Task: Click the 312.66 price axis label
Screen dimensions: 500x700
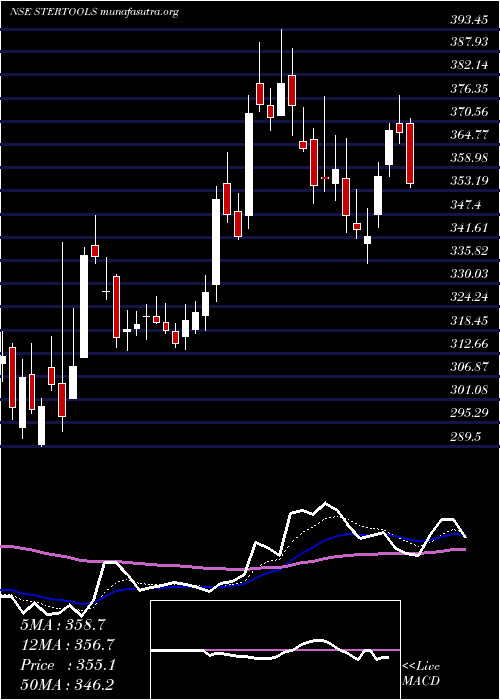Action: (x=469, y=344)
